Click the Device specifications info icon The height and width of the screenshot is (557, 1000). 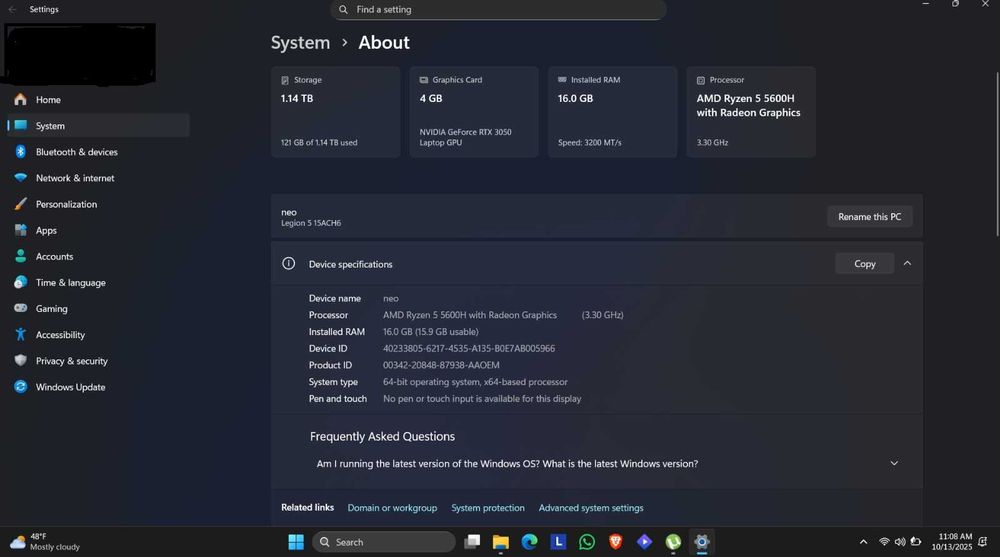(288, 264)
